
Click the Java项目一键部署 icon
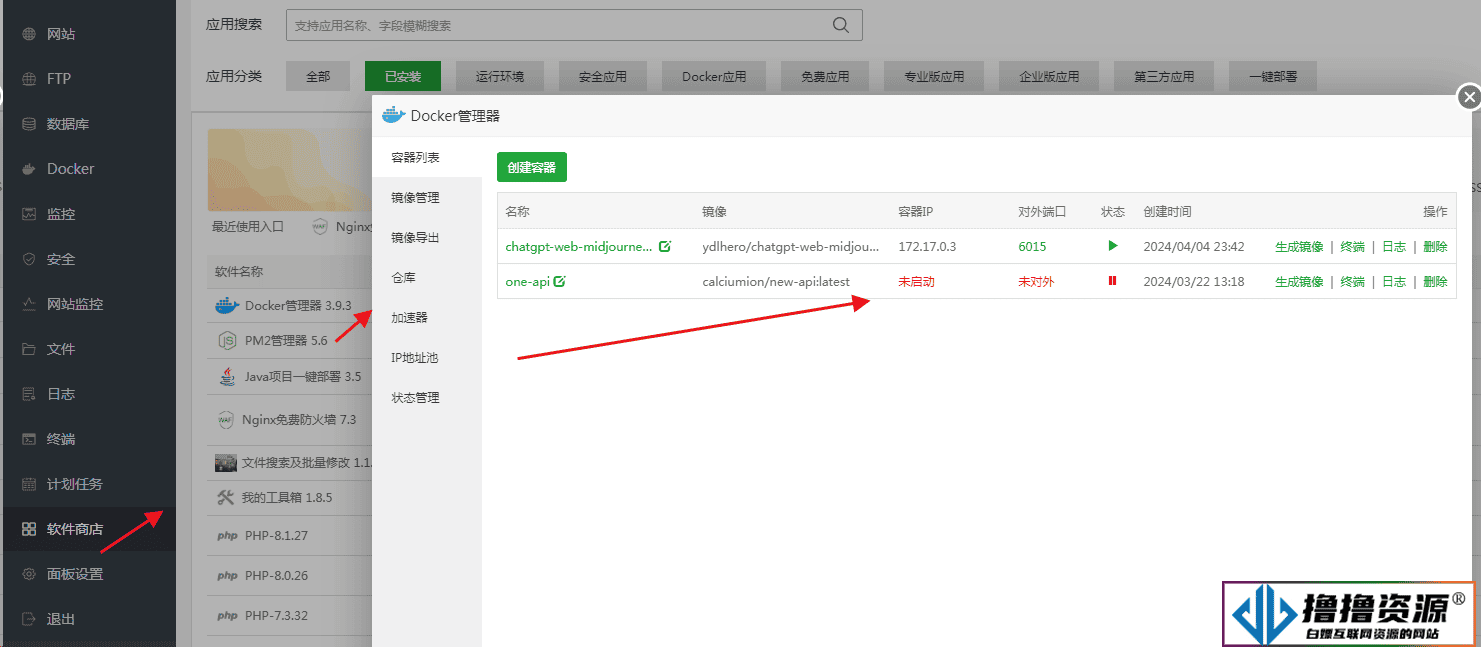tap(227, 377)
